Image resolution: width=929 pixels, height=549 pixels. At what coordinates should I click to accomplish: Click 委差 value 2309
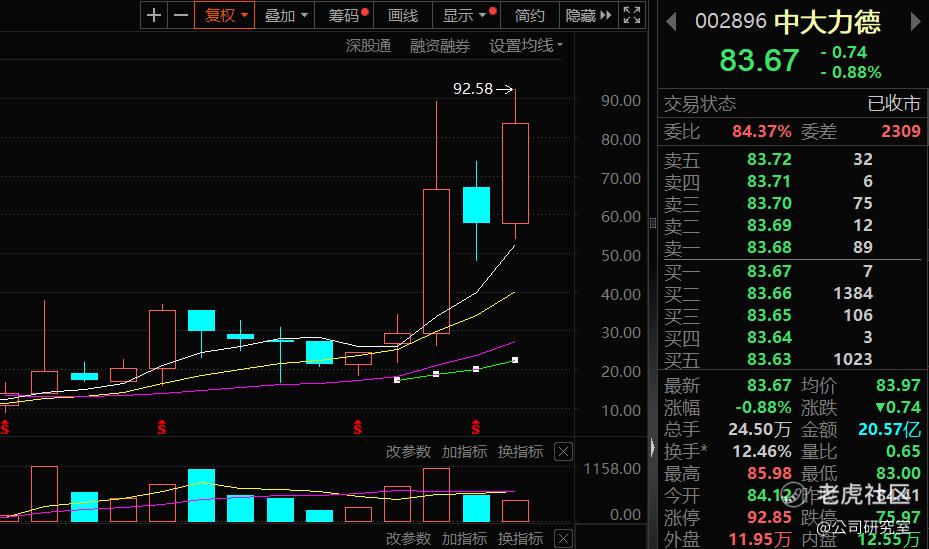[901, 131]
